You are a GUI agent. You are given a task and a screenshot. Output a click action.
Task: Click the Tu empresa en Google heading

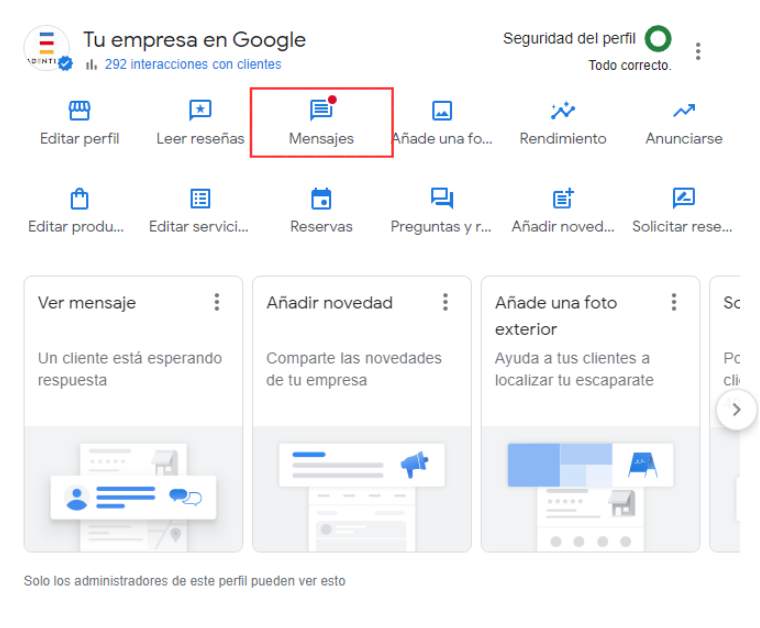194,40
